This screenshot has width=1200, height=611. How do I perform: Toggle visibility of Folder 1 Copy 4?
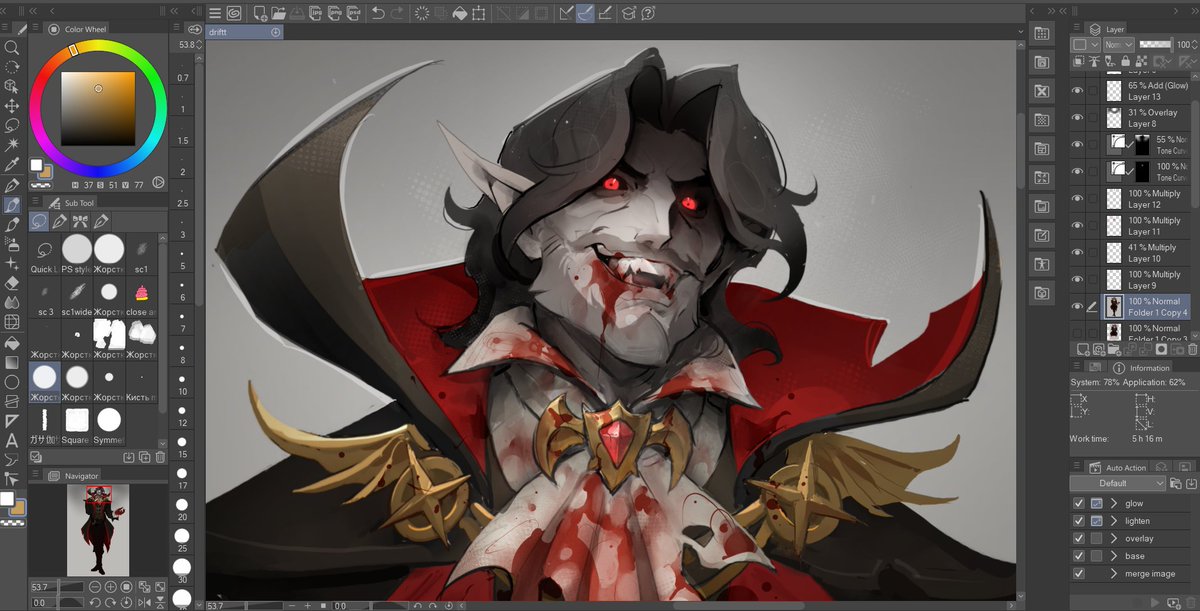click(x=1077, y=306)
